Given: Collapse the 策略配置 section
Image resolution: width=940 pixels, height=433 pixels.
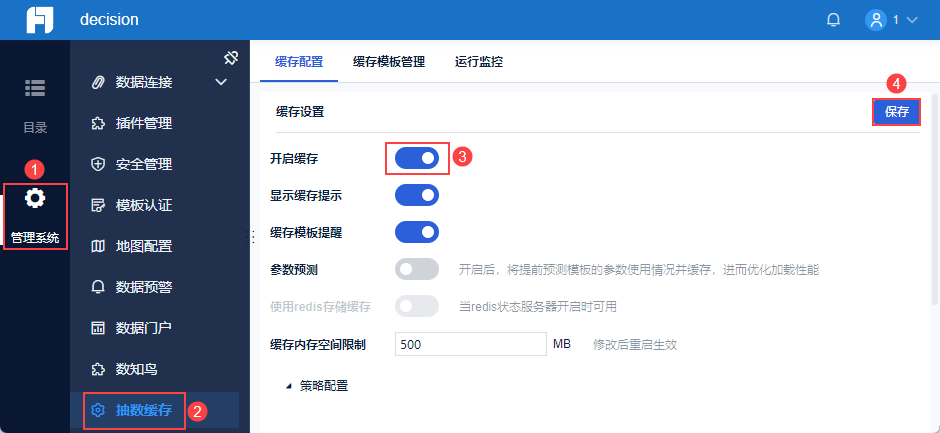Looking at the screenshot, I should [x=290, y=385].
